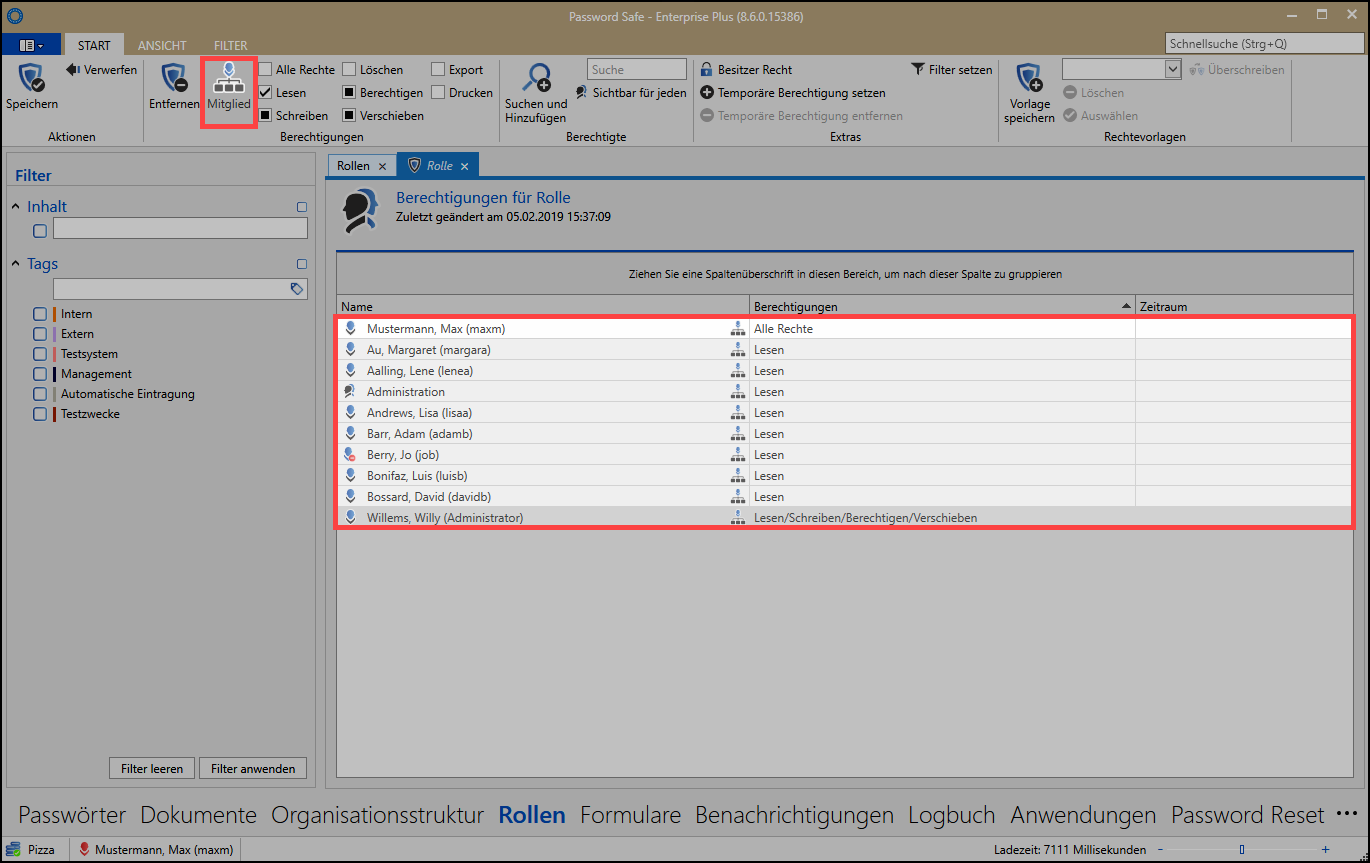Click the zoom plus in status bar
Screen dimensions: 1370x863
[x=1325, y=850]
